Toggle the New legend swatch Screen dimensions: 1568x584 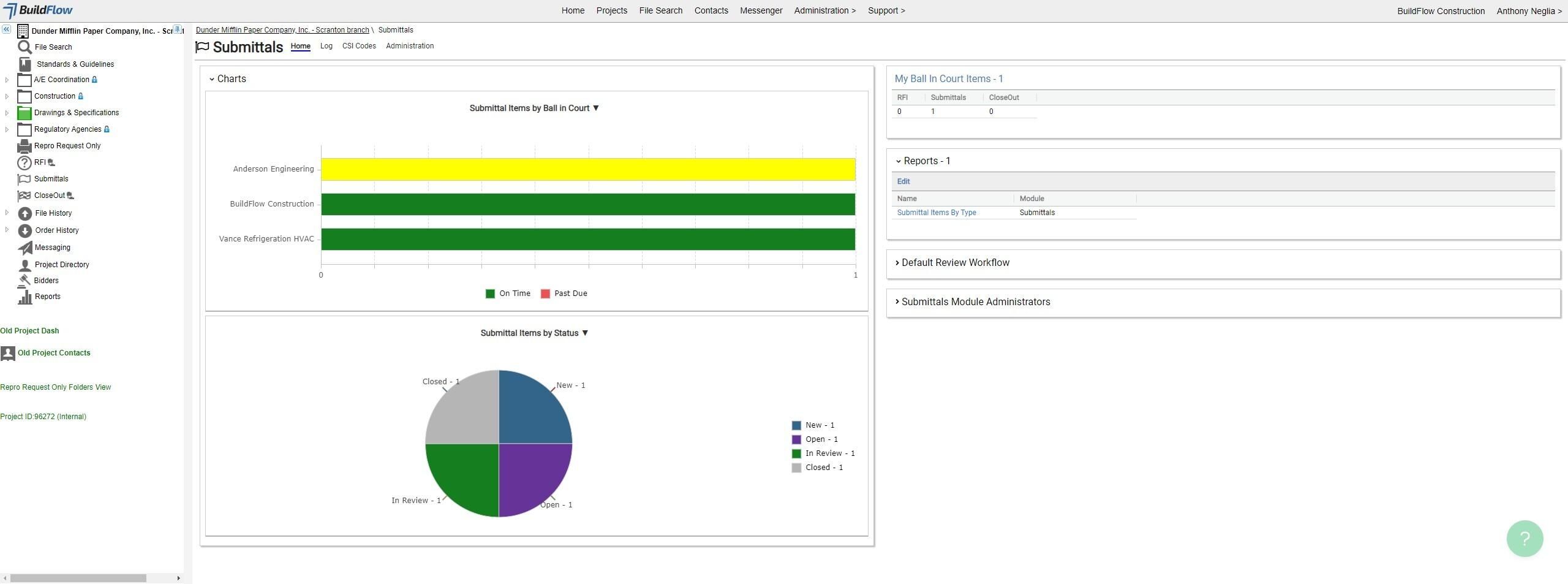(x=796, y=426)
